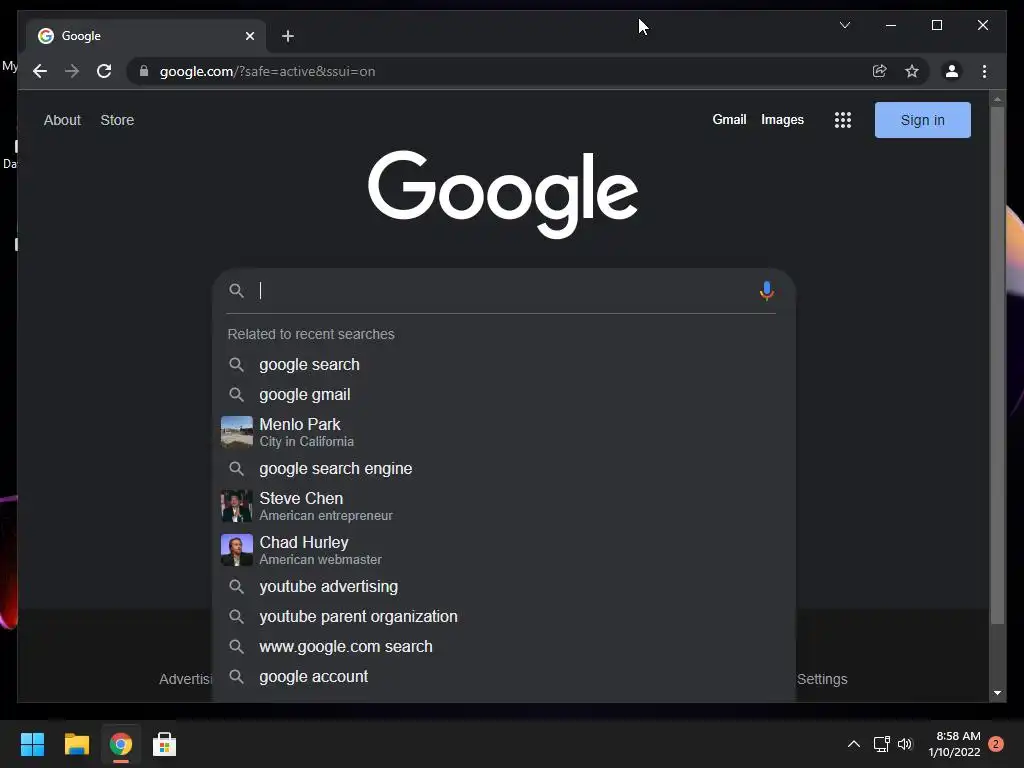Open the Images link
Screen dimensions: 1024x768
782,120
